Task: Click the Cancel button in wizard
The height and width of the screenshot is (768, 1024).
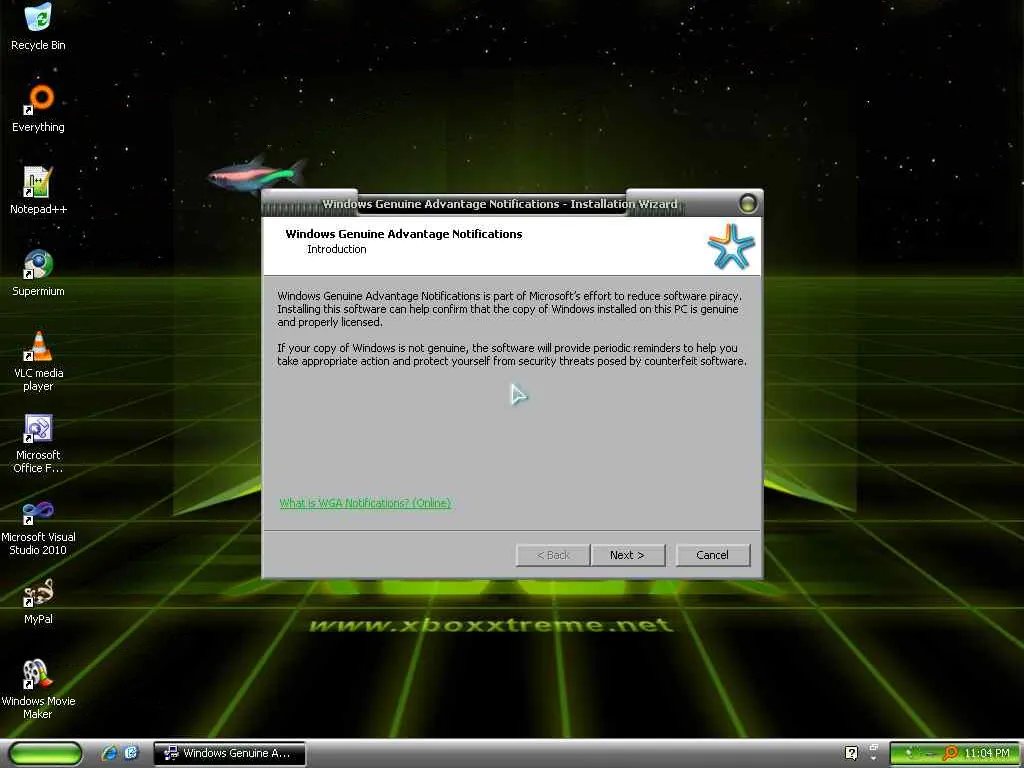Action: click(712, 555)
